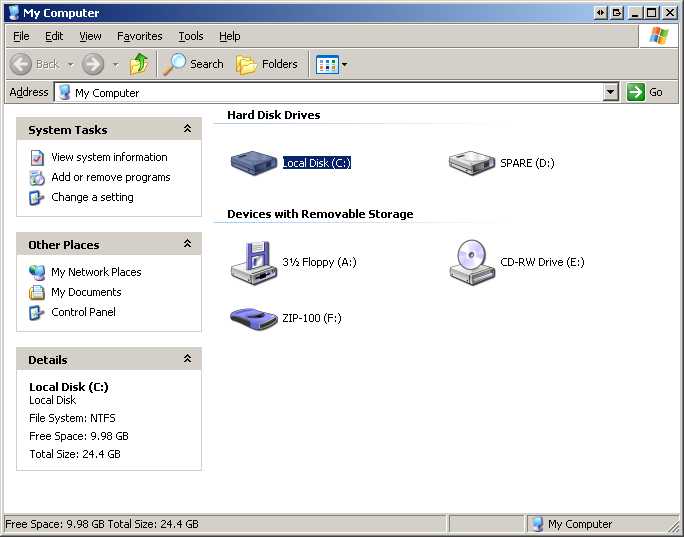This screenshot has width=684, height=537.
Task: Click the View system information icon
Action: coord(37,157)
